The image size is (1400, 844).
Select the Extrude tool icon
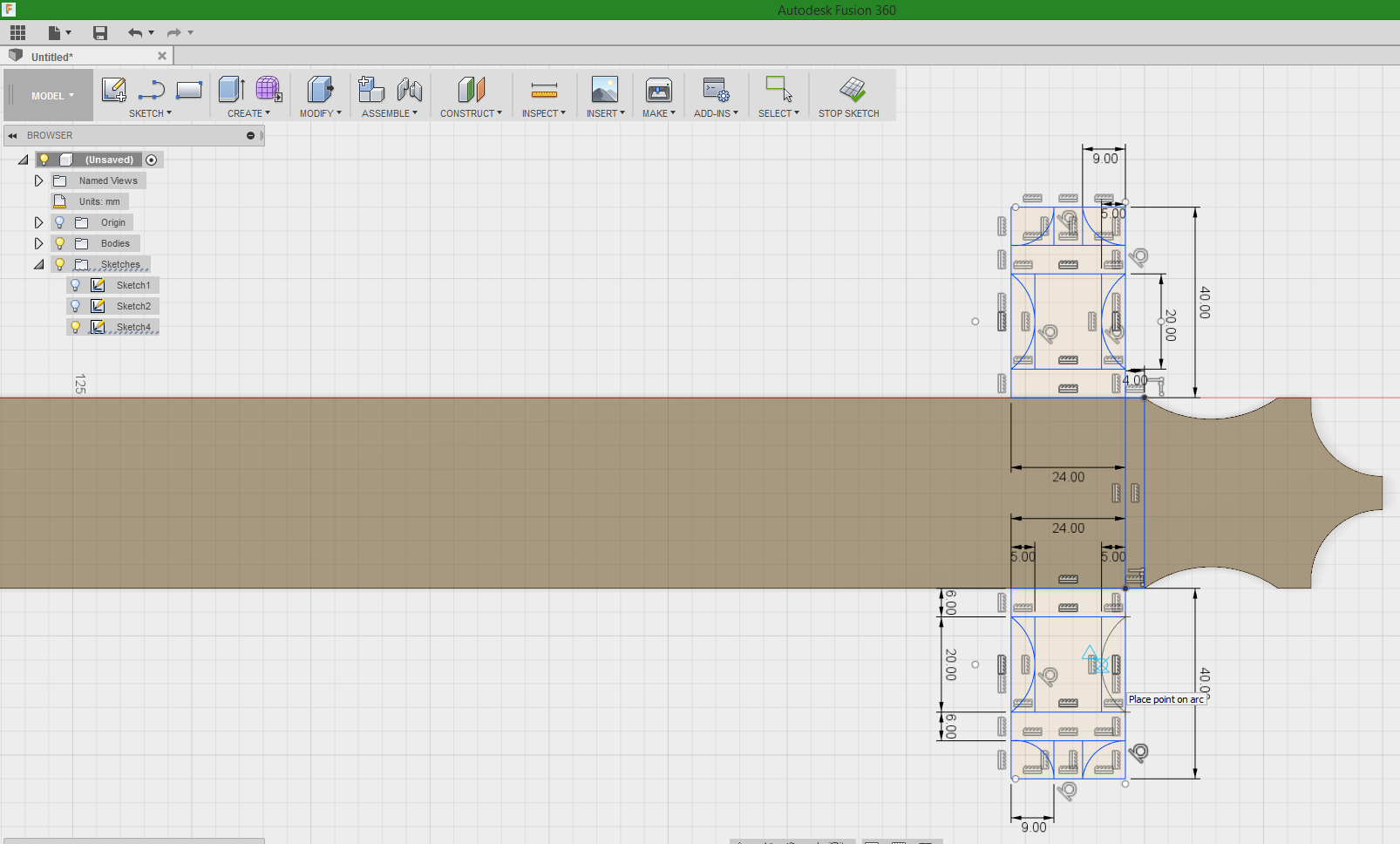[231, 89]
